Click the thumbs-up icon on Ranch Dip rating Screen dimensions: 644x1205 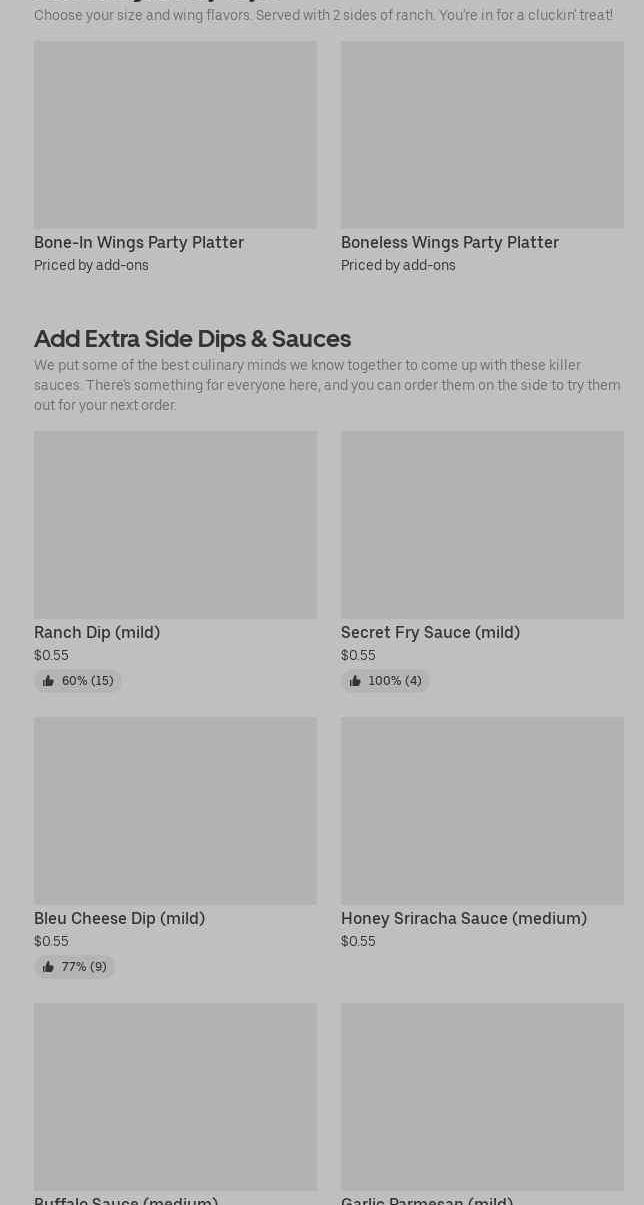pyautogui.click(x=48, y=681)
